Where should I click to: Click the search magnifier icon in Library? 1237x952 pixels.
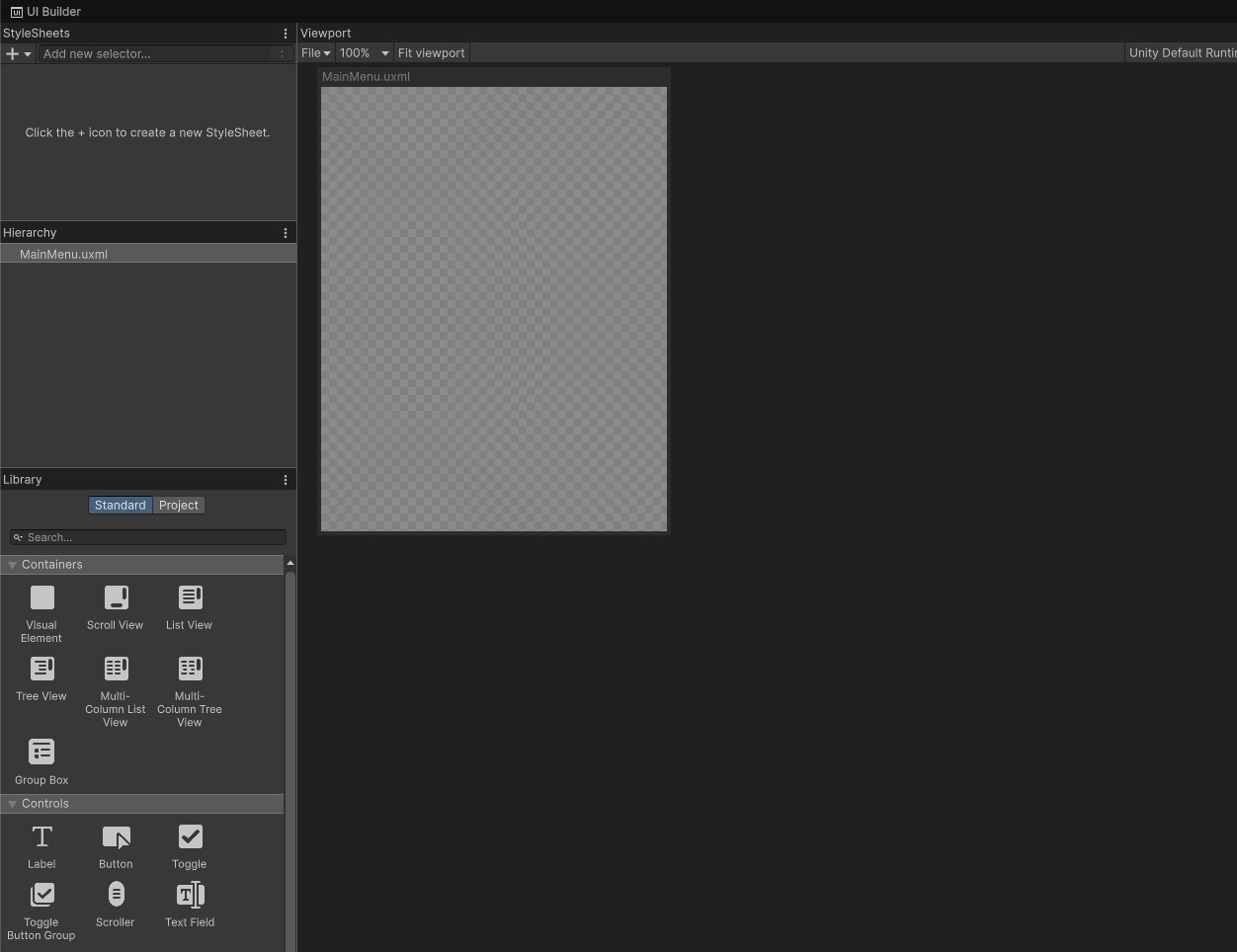coord(18,537)
